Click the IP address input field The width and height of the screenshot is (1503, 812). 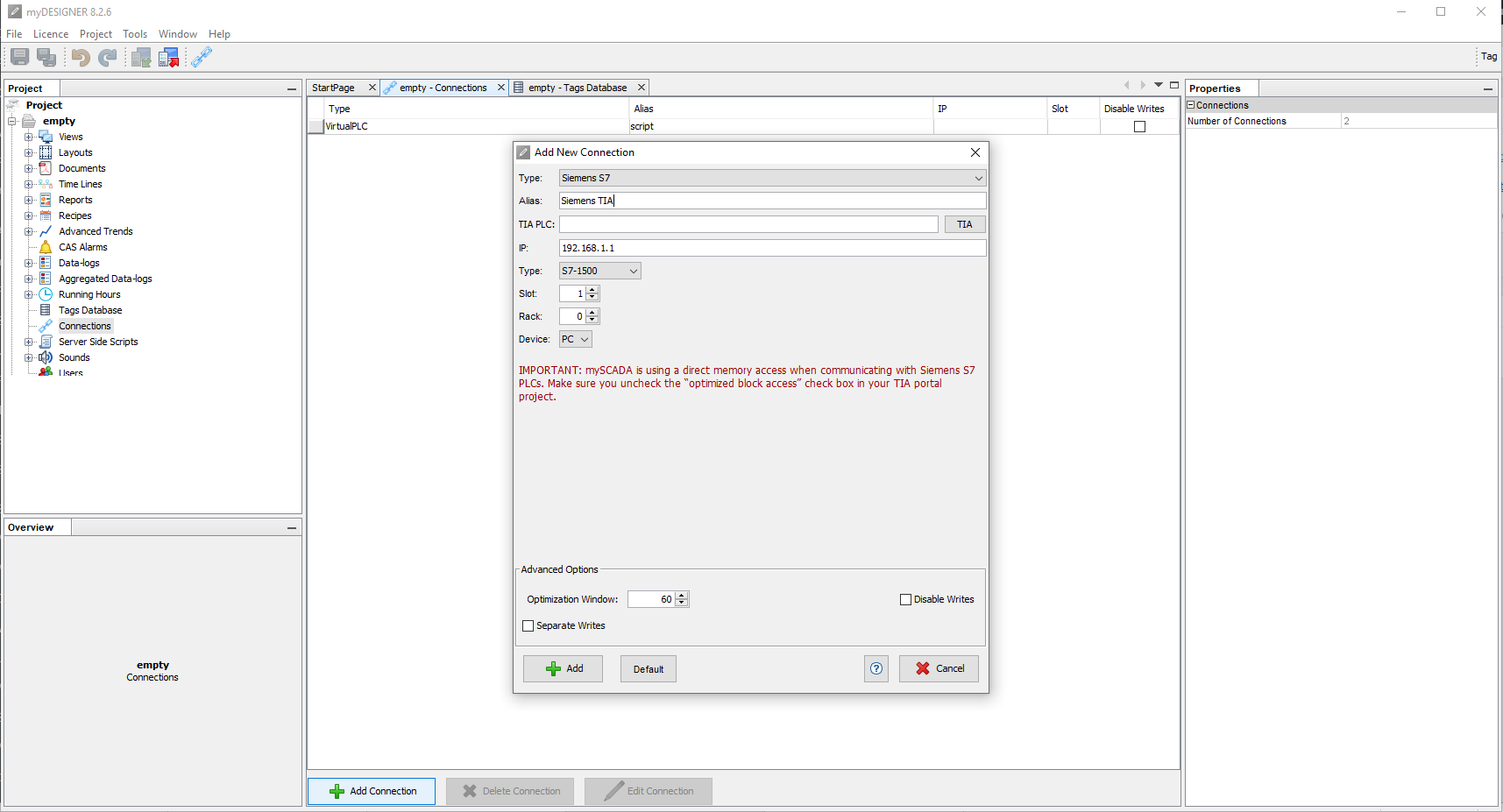(772, 248)
